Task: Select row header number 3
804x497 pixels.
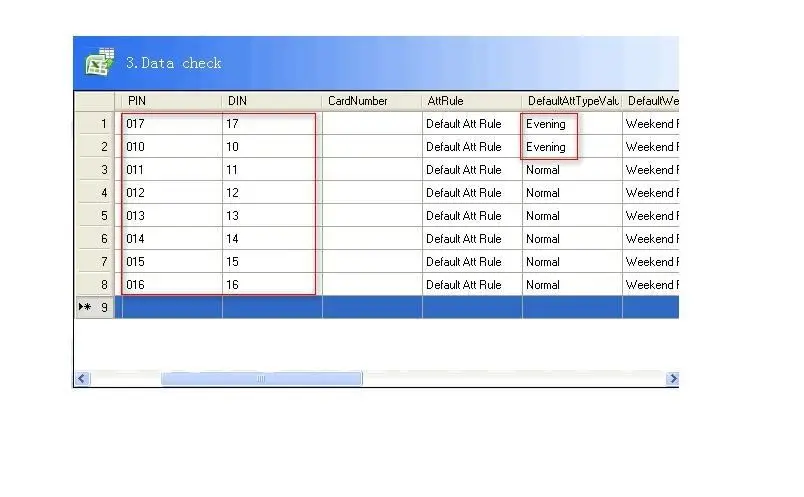Action: (x=95, y=170)
